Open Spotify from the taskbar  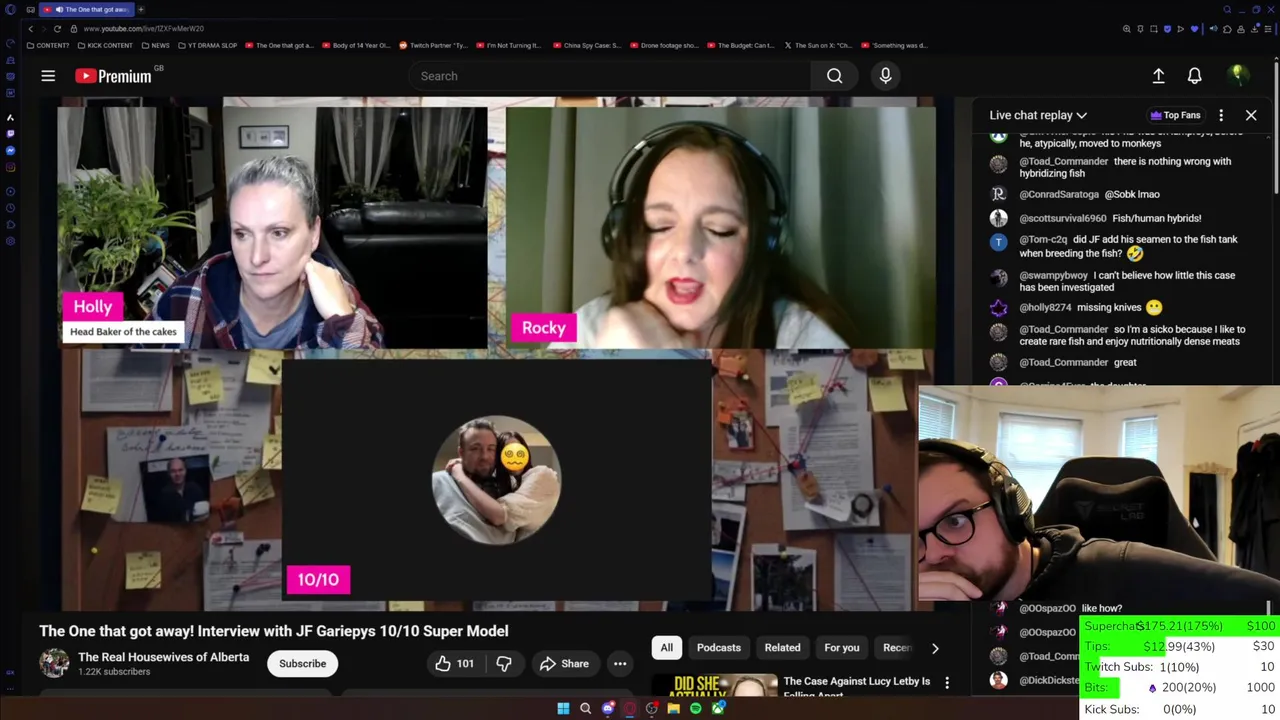[x=695, y=709]
